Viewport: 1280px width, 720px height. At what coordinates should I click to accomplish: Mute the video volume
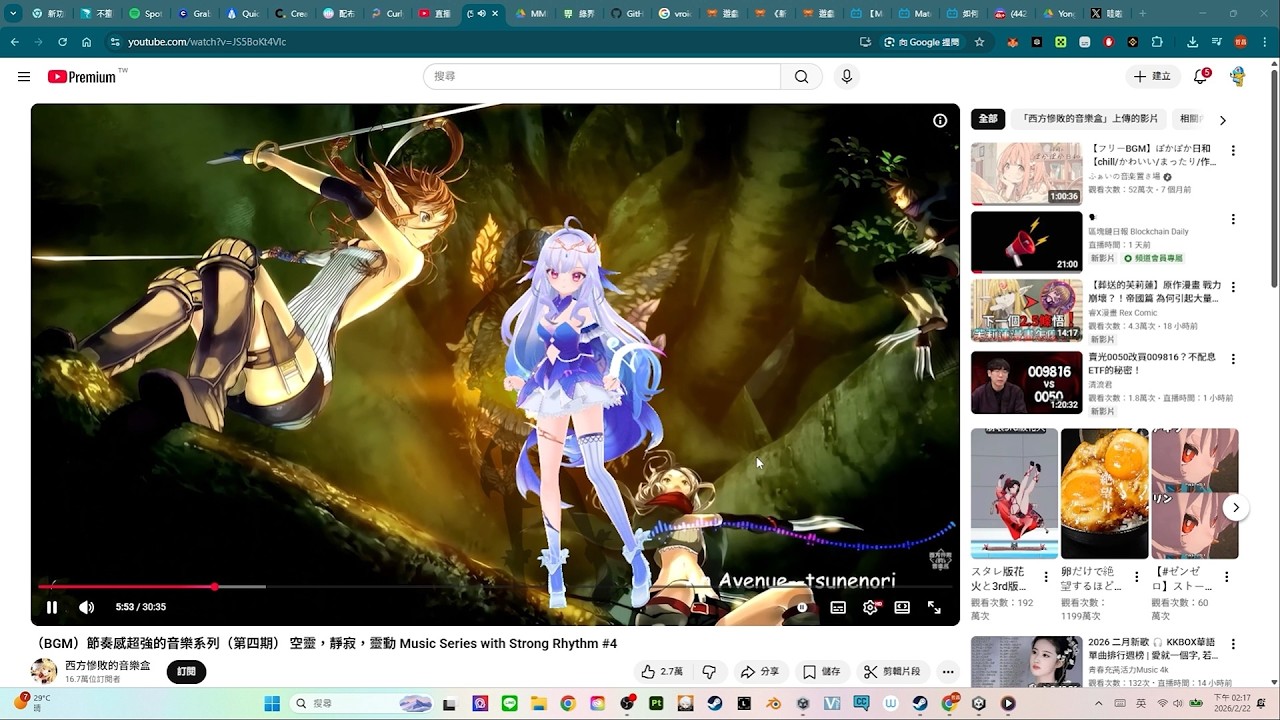click(87, 607)
